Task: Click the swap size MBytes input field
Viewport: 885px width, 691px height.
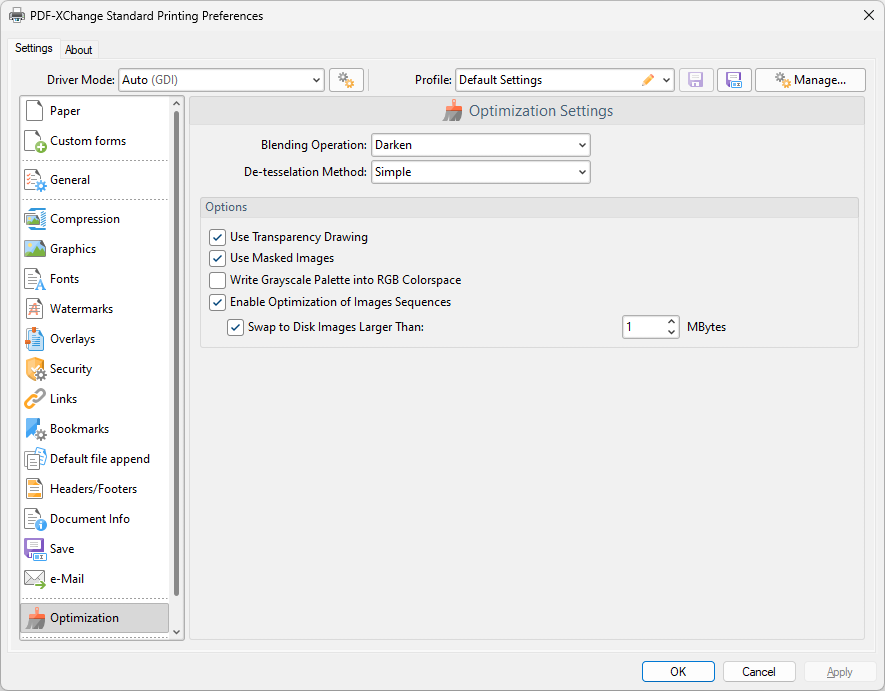Action: (643, 327)
